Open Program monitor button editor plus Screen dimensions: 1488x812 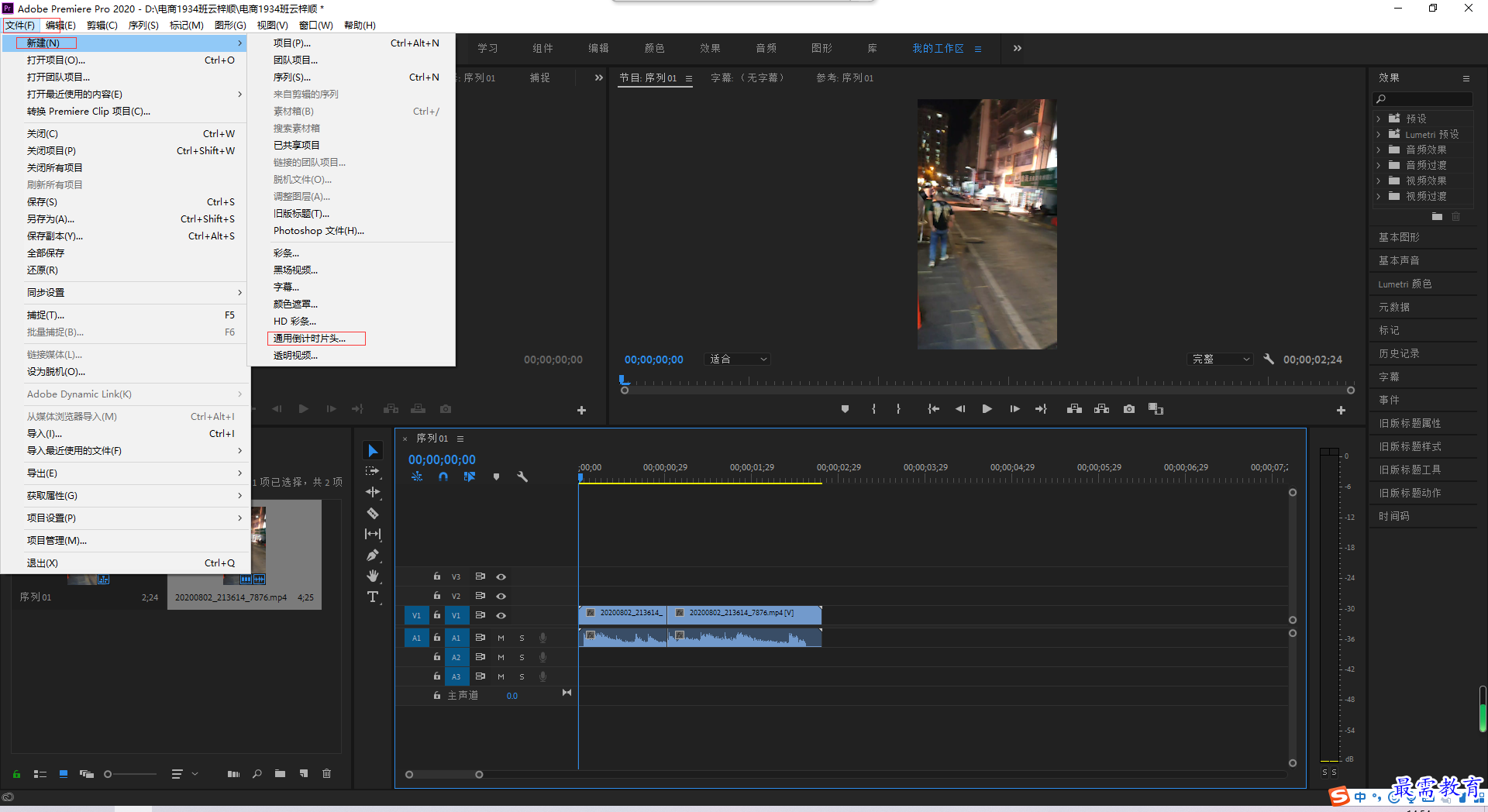[1341, 410]
